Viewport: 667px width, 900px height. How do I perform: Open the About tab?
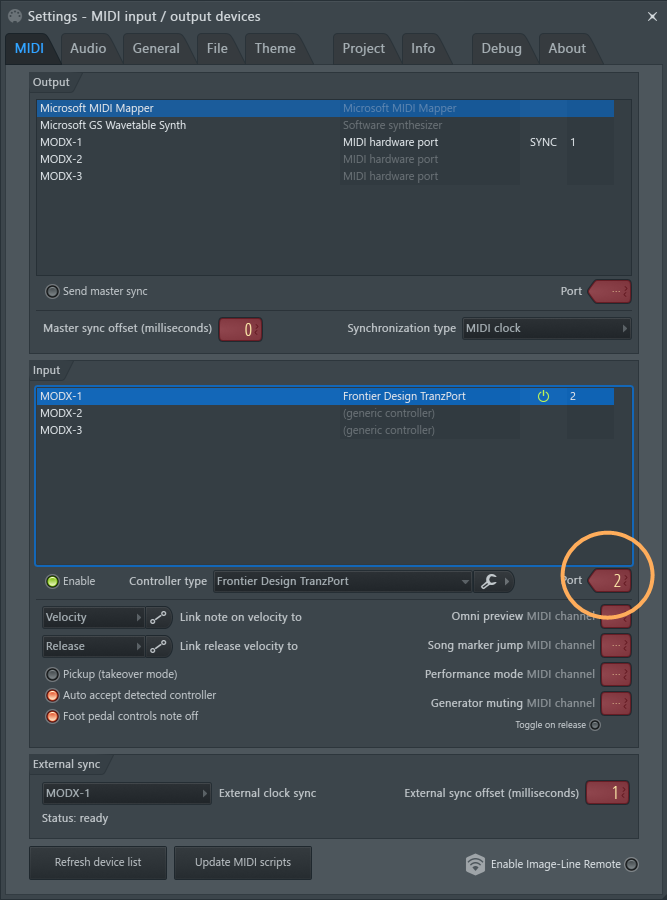click(x=567, y=49)
